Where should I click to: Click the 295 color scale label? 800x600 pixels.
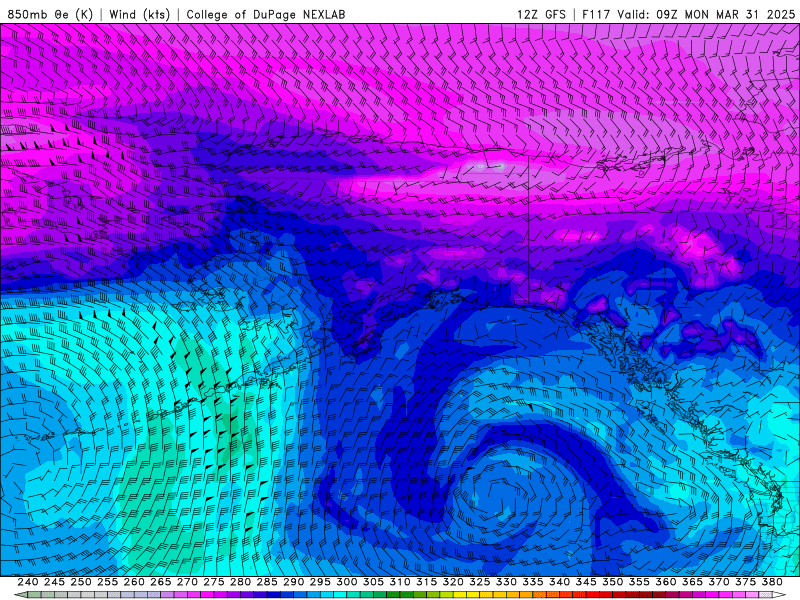pos(320,582)
